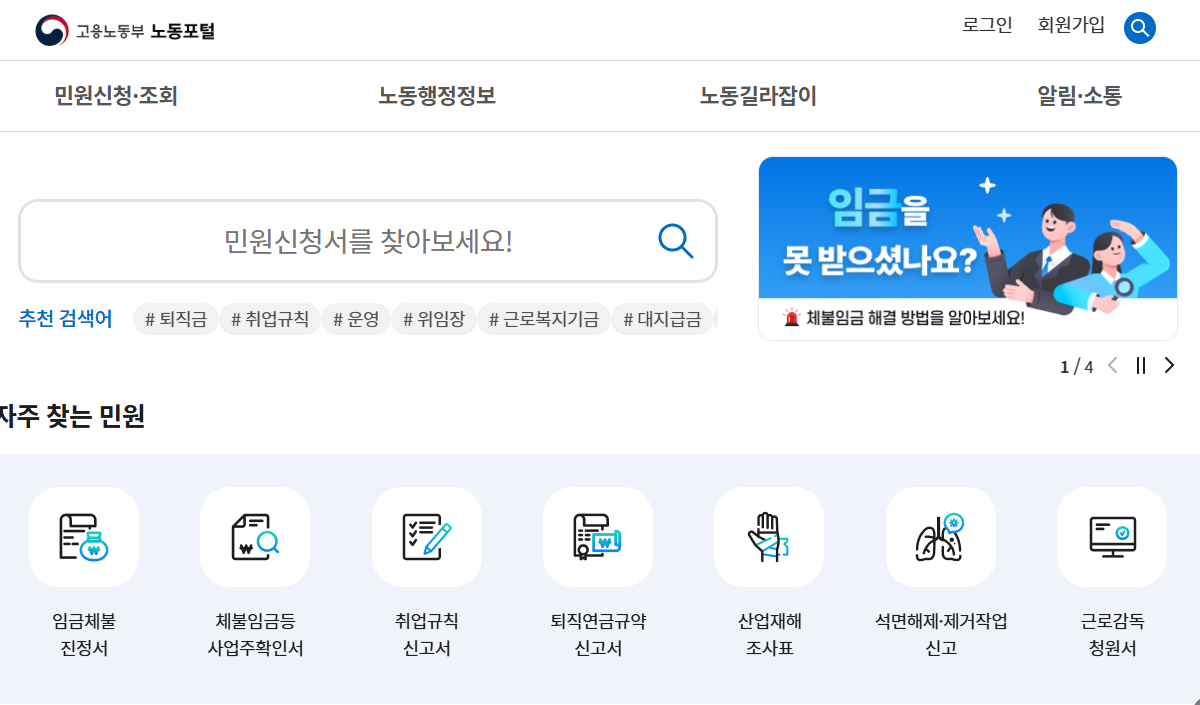Open 석면해제·제거작업 신고 lungs icon

(x=940, y=537)
